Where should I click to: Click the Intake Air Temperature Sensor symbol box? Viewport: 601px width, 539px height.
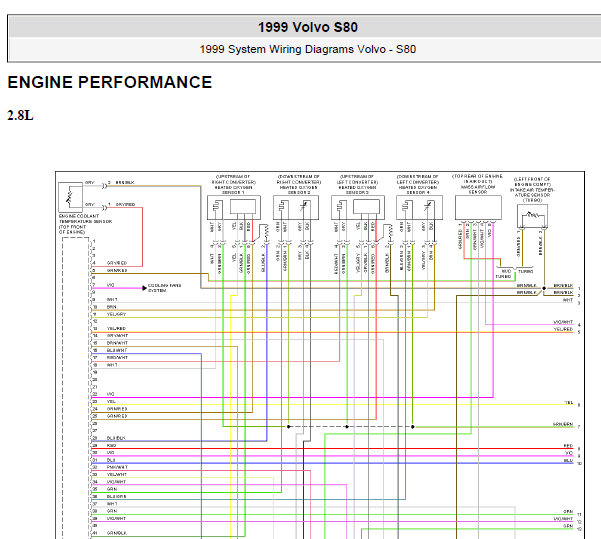tap(532, 216)
